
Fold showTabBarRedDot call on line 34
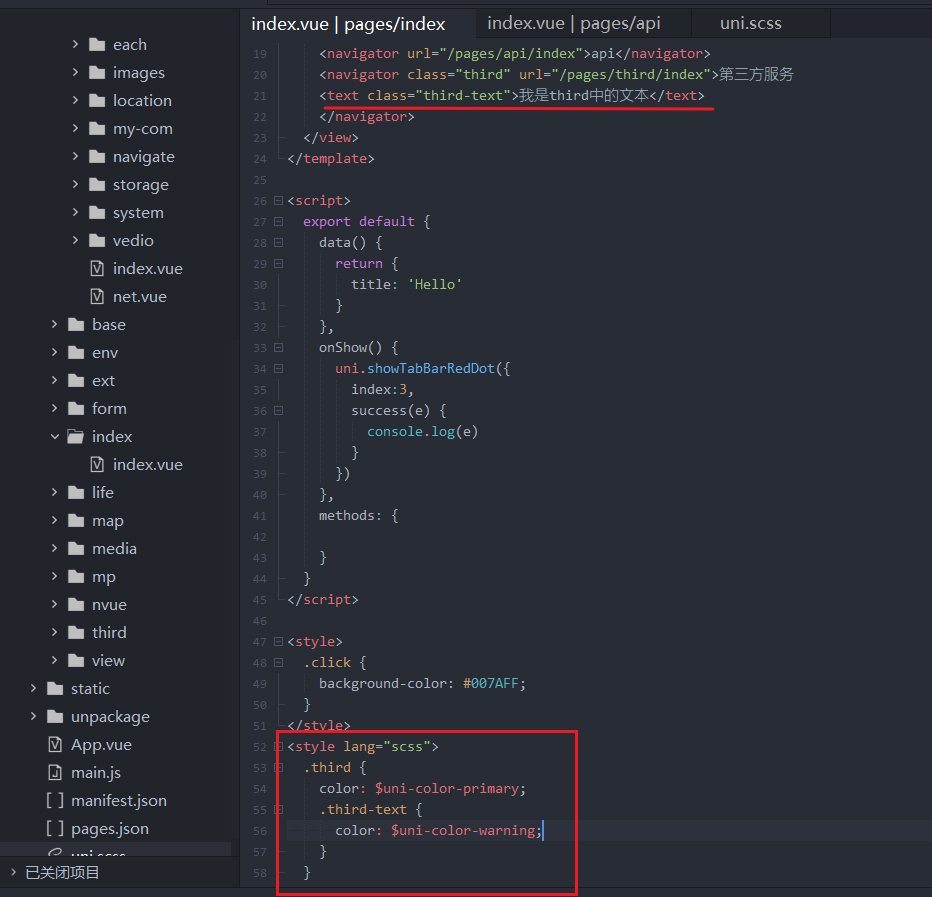tap(278, 369)
